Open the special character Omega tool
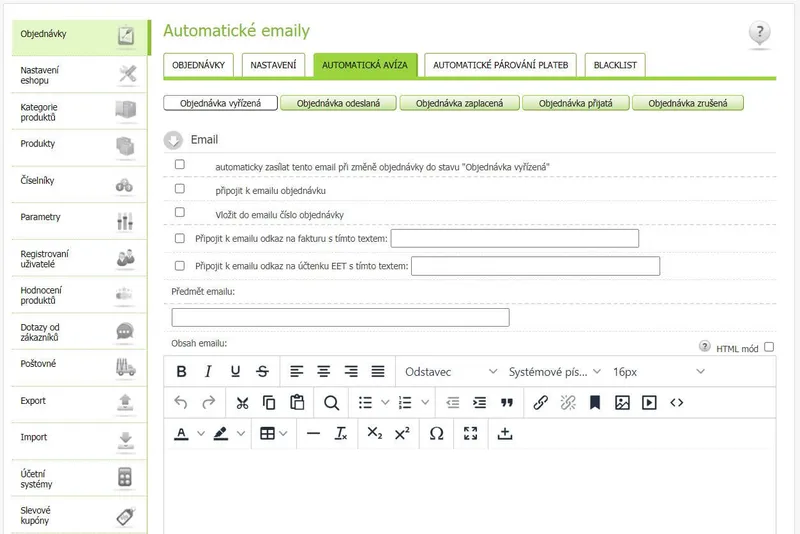 (x=436, y=434)
